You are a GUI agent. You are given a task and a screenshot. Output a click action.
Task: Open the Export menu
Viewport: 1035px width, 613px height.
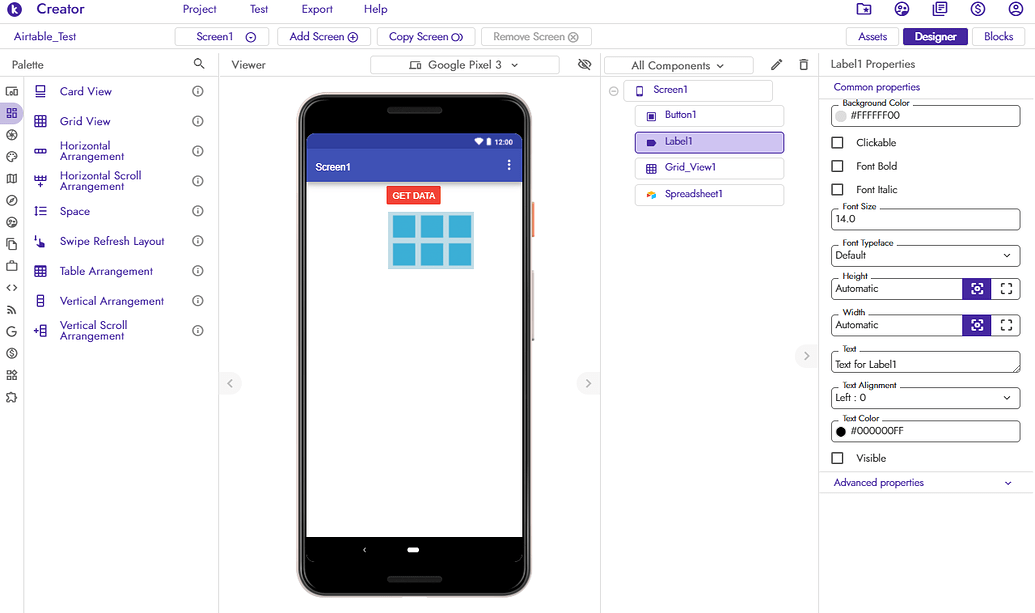(317, 10)
